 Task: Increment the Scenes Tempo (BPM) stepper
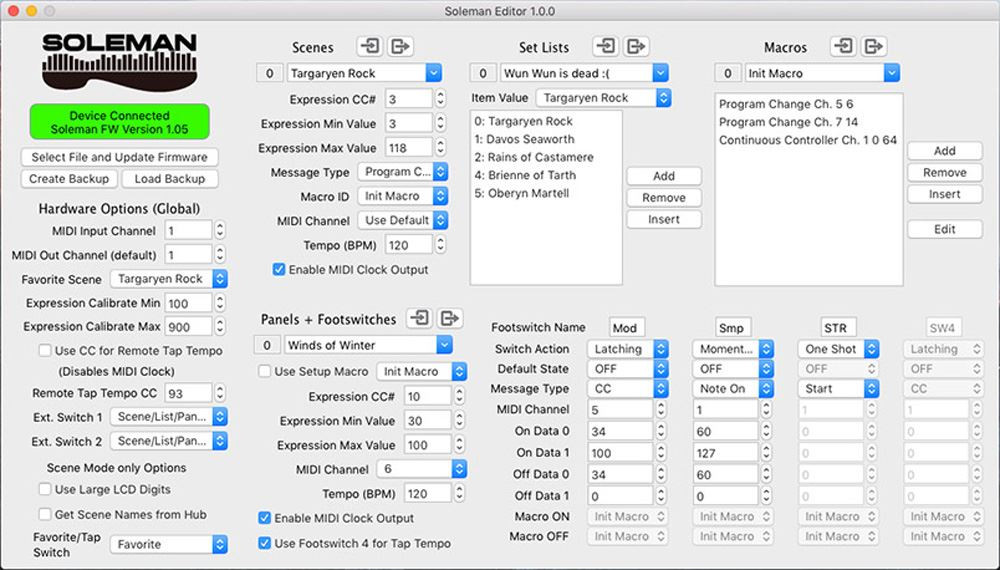(x=440, y=240)
